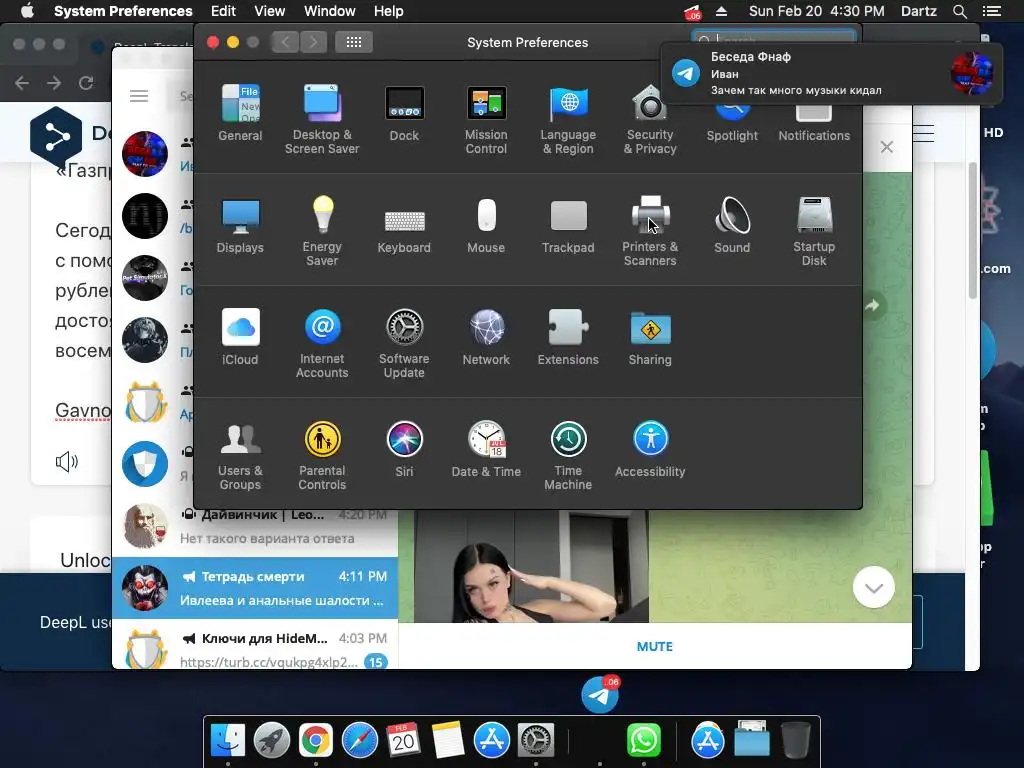Viewport: 1024px width, 768px height.
Task: Open Sound preferences
Action: pos(732,225)
